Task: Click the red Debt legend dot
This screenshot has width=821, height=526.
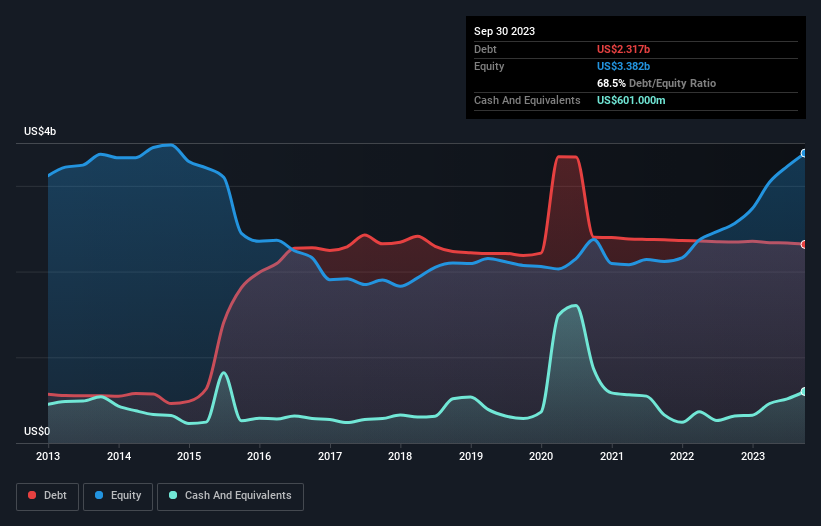Action: (x=32, y=495)
